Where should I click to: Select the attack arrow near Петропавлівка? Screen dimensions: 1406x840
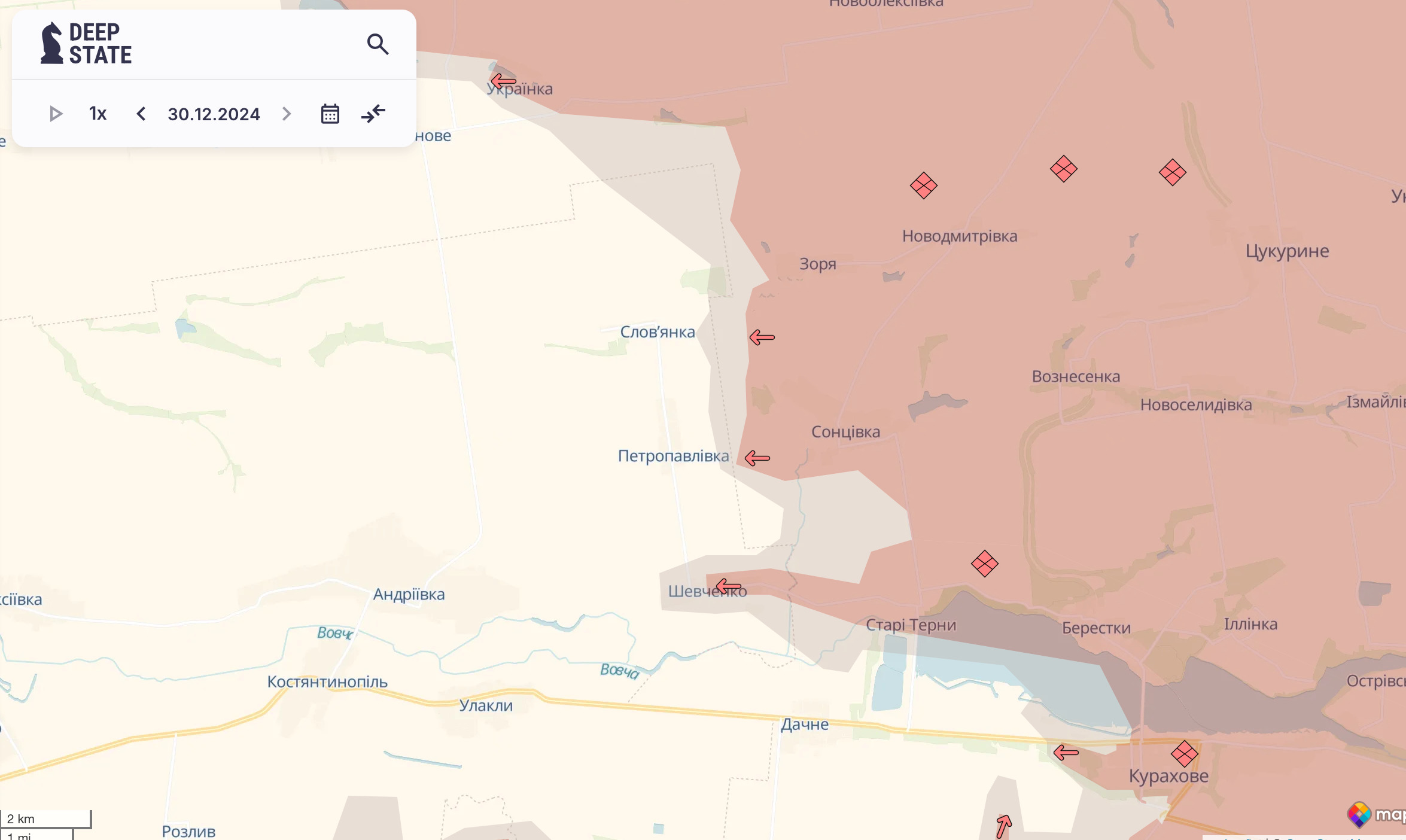point(757,458)
